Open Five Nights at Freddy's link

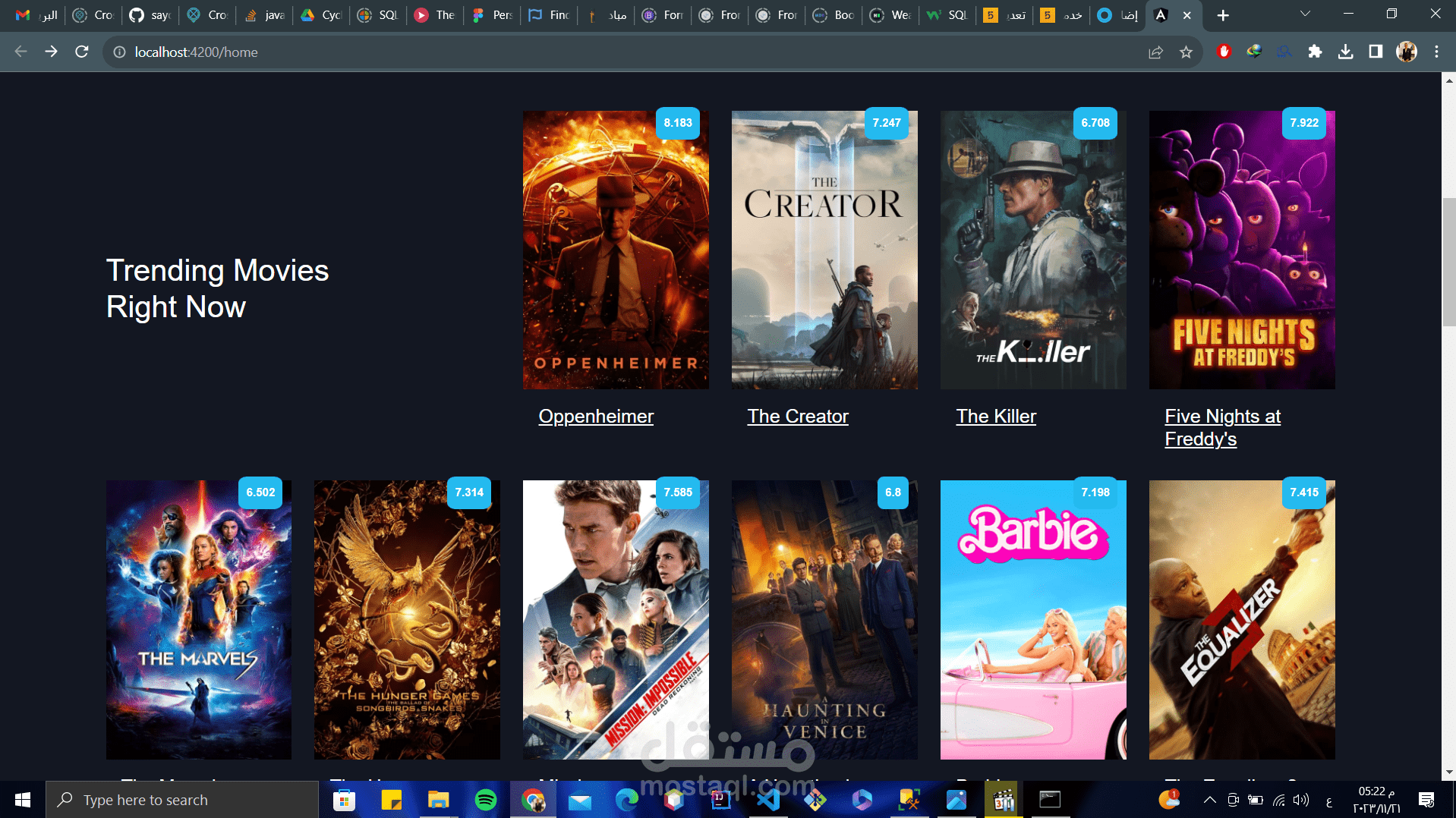(x=1223, y=428)
